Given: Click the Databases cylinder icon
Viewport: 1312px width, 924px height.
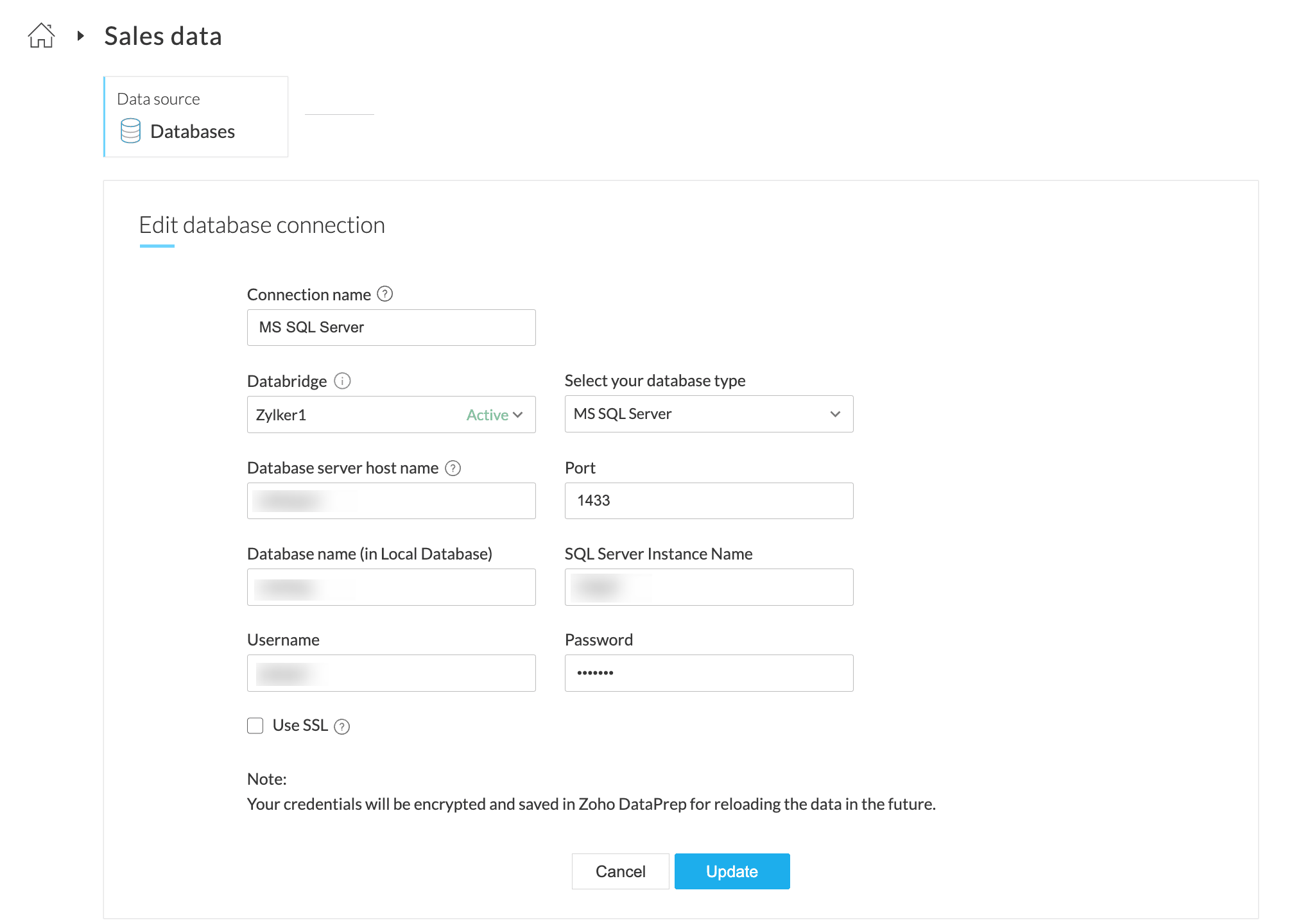Looking at the screenshot, I should tap(130, 131).
